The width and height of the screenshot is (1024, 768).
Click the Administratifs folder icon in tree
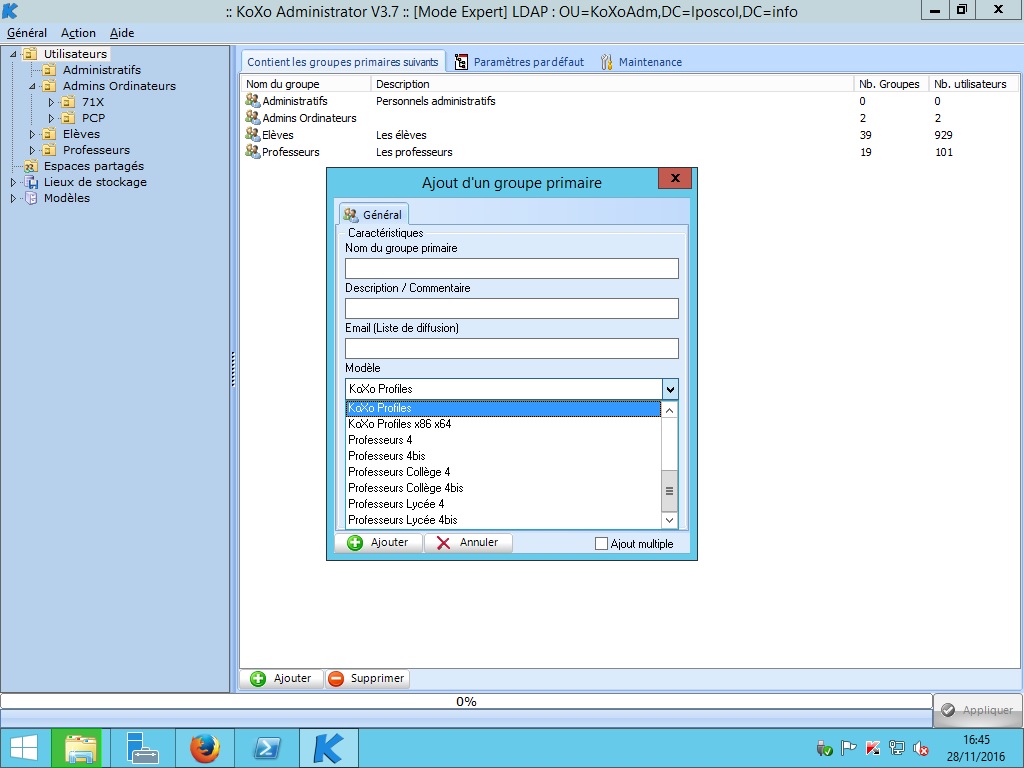49,70
